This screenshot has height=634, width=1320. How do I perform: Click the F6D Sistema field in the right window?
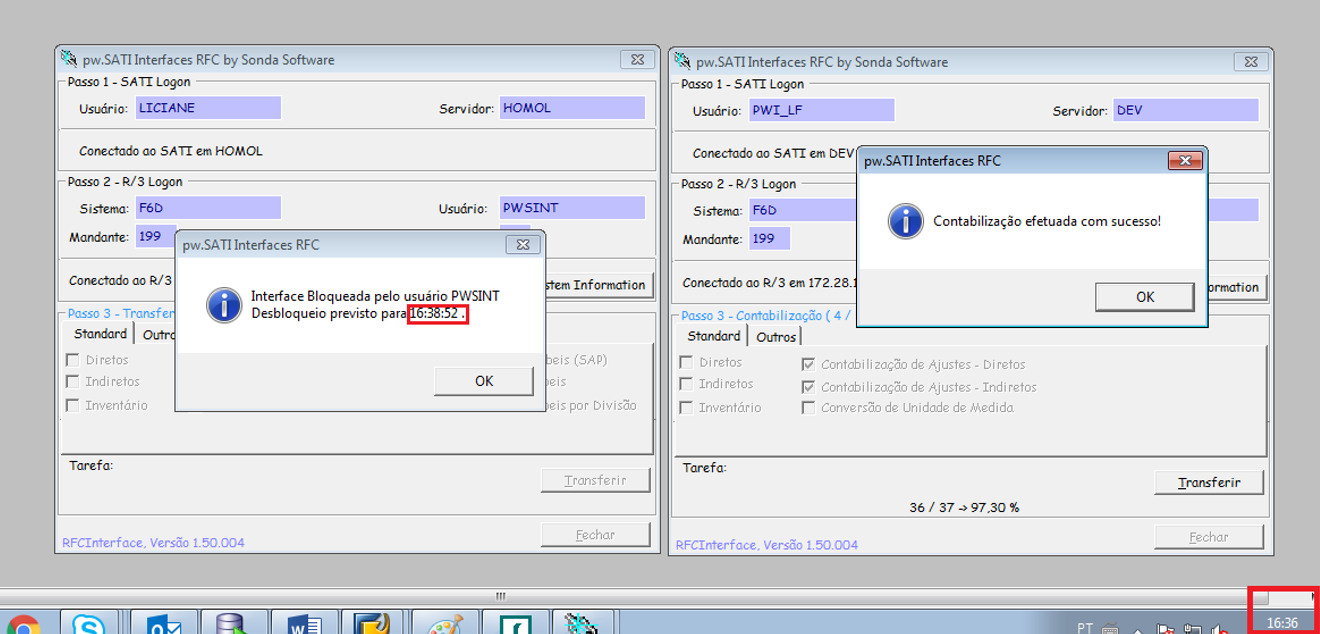point(802,210)
